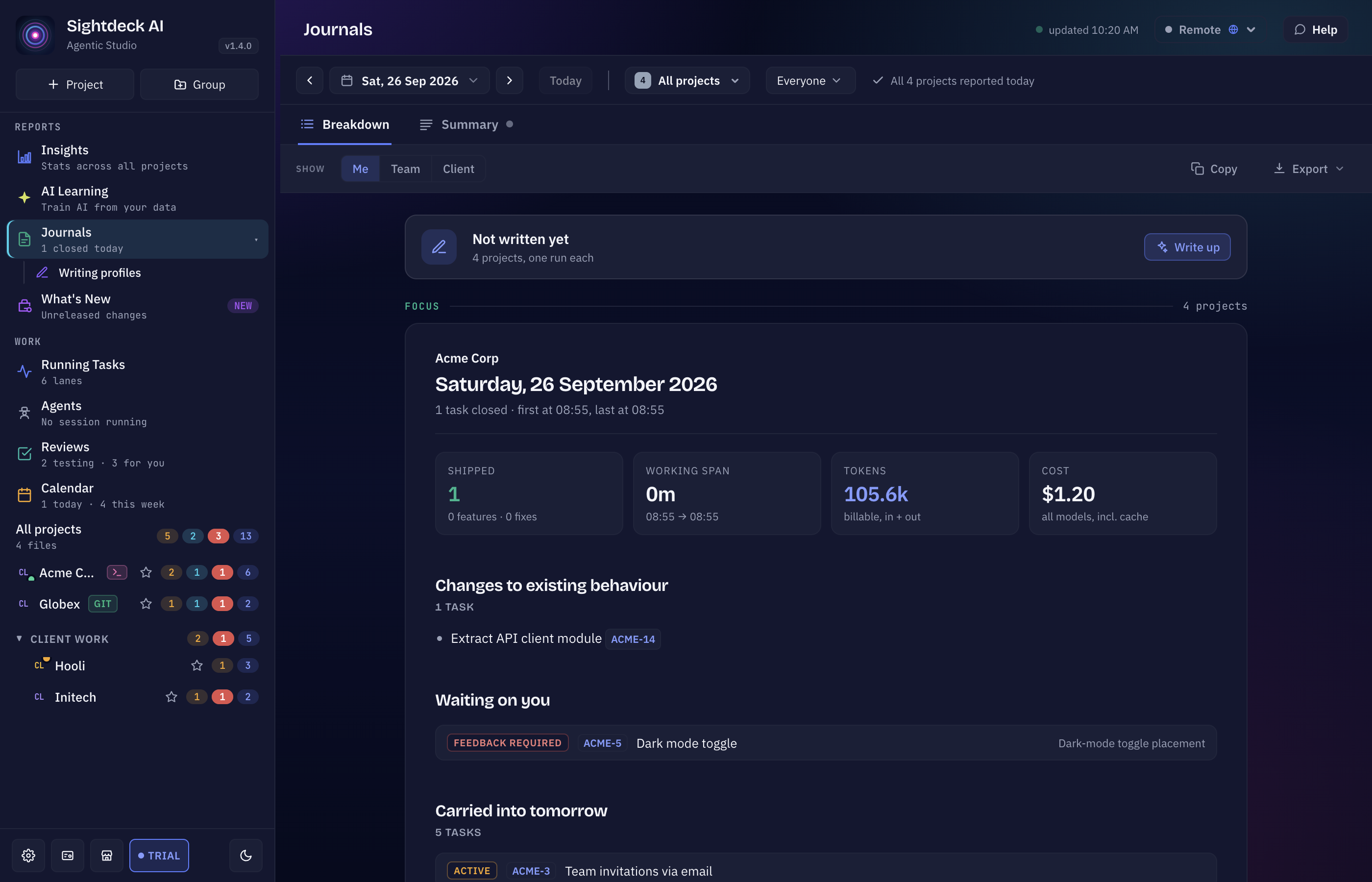Screen dimensions: 1372x882
Task: Select the Client view tab
Action: click(458, 169)
